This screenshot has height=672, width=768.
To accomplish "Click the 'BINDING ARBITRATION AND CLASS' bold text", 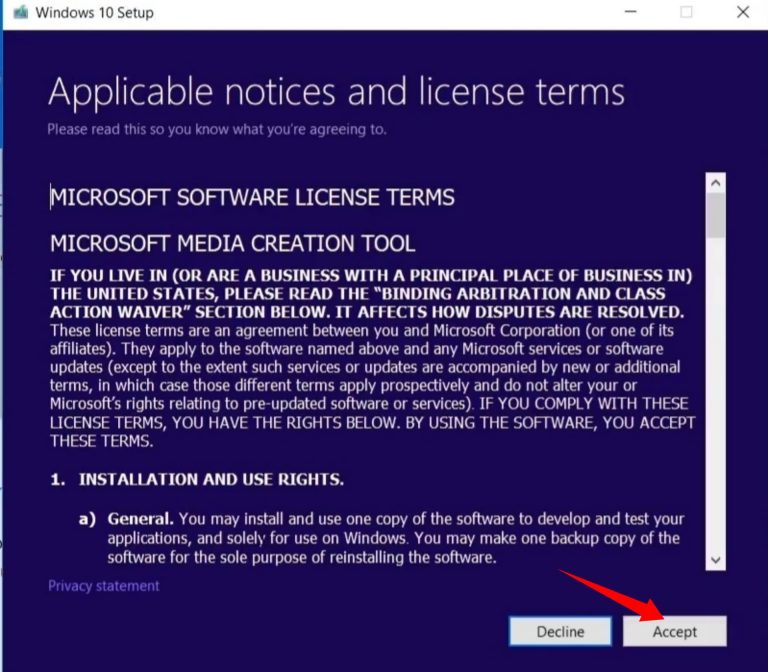I will coord(523,294).
